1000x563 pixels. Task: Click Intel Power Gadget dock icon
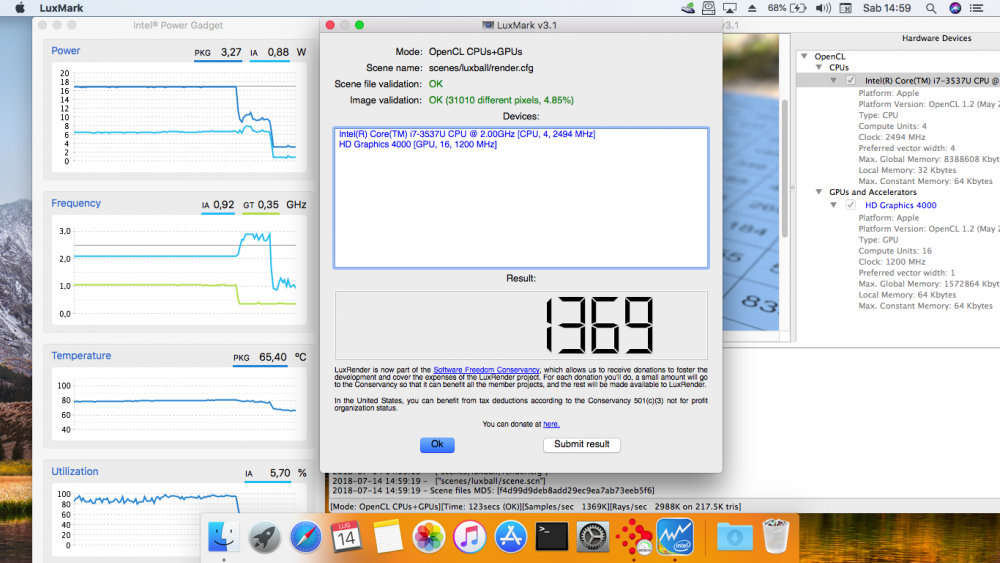click(675, 536)
